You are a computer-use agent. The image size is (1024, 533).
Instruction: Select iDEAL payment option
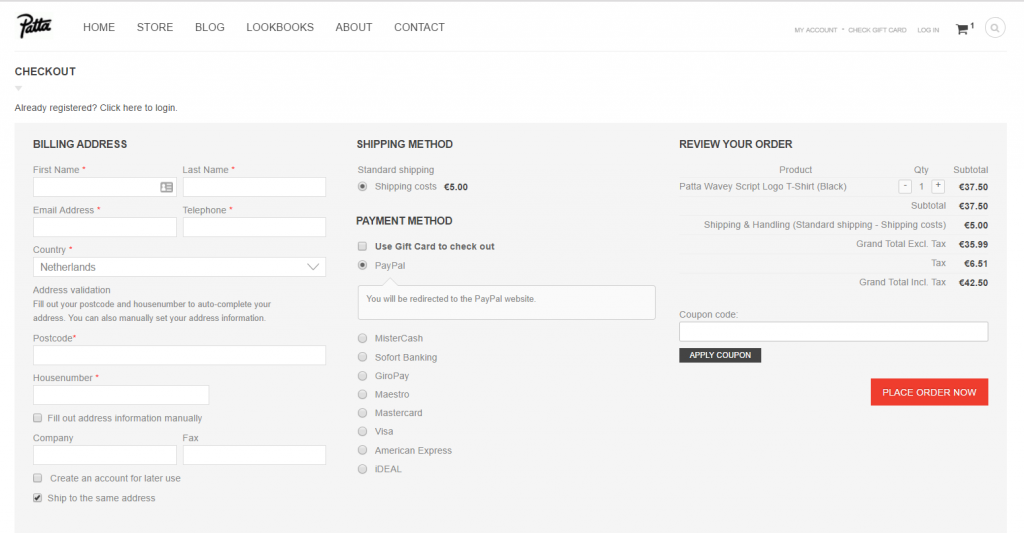(362, 469)
